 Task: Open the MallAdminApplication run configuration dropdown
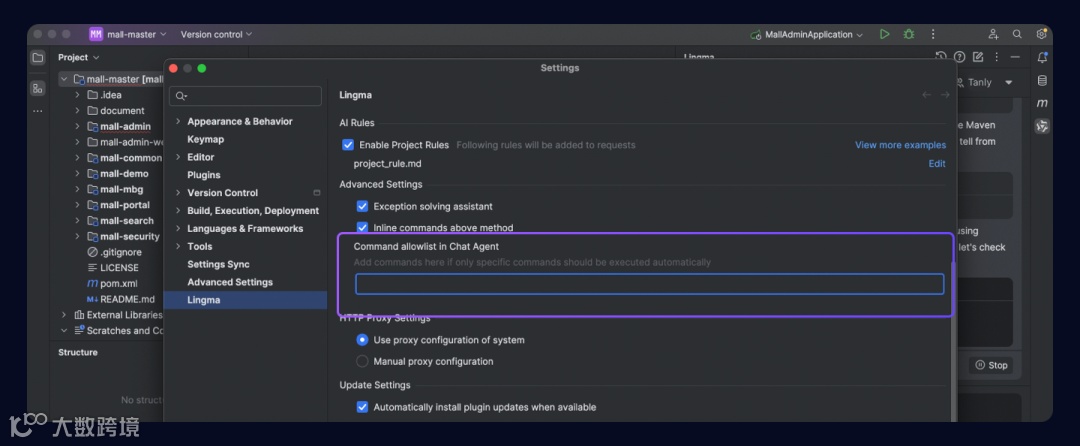[x=814, y=34]
